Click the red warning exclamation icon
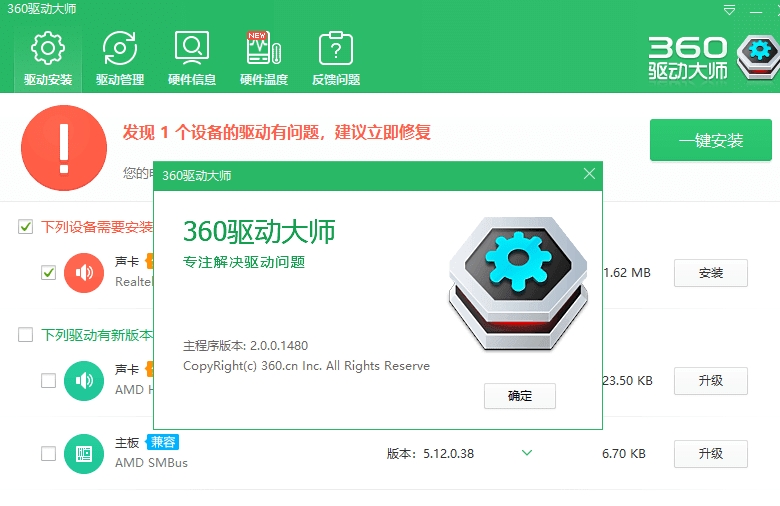The height and width of the screenshot is (506, 780). click(x=64, y=148)
